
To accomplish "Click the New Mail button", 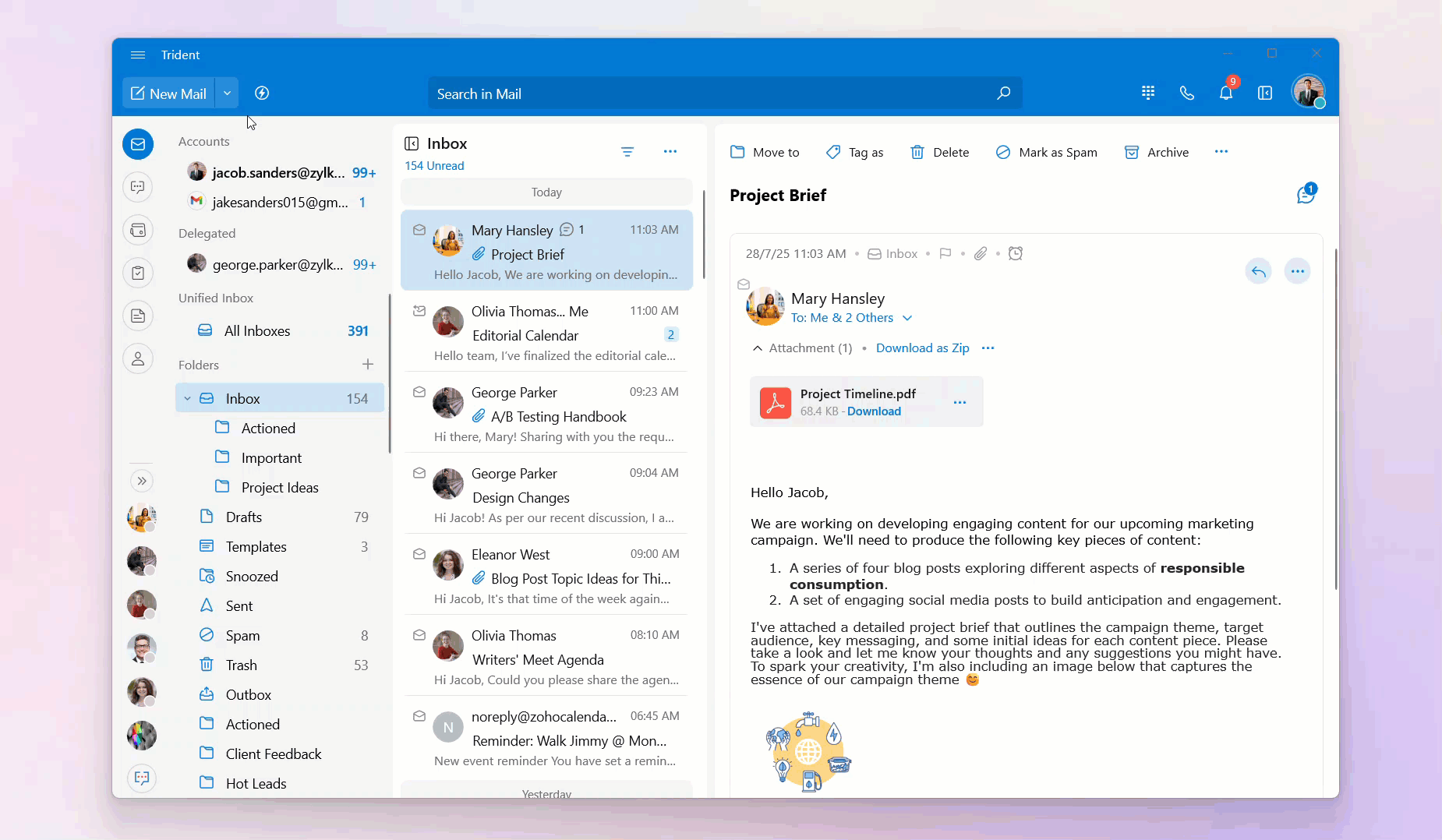I will tap(169, 94).
